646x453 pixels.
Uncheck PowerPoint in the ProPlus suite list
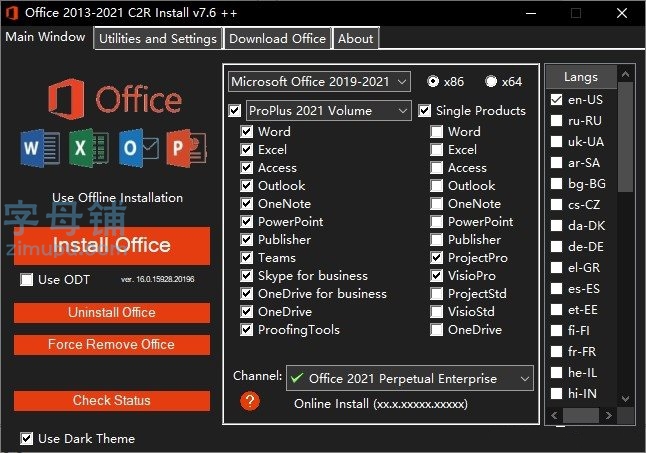coord(246,222)
